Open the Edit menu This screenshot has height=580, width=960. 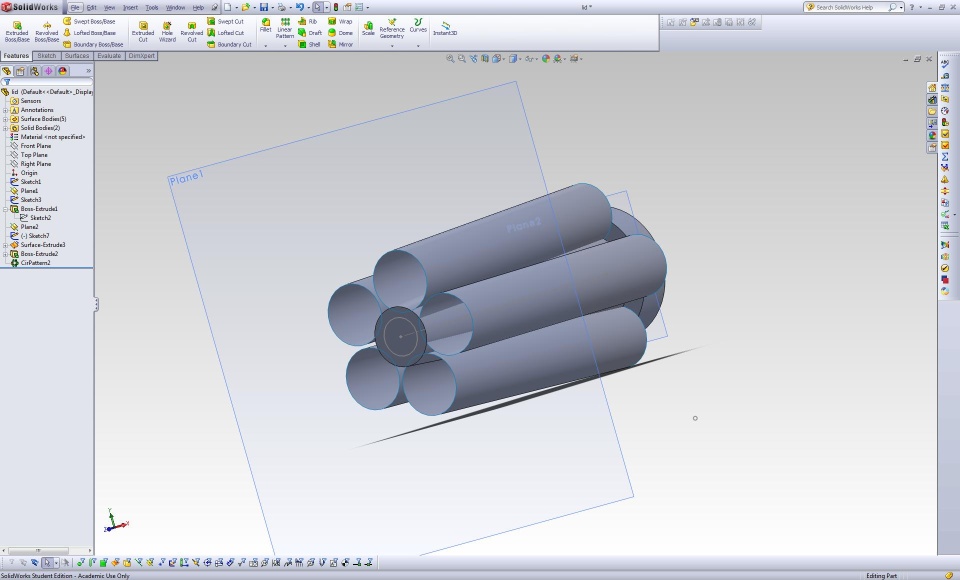coord(91,7)
